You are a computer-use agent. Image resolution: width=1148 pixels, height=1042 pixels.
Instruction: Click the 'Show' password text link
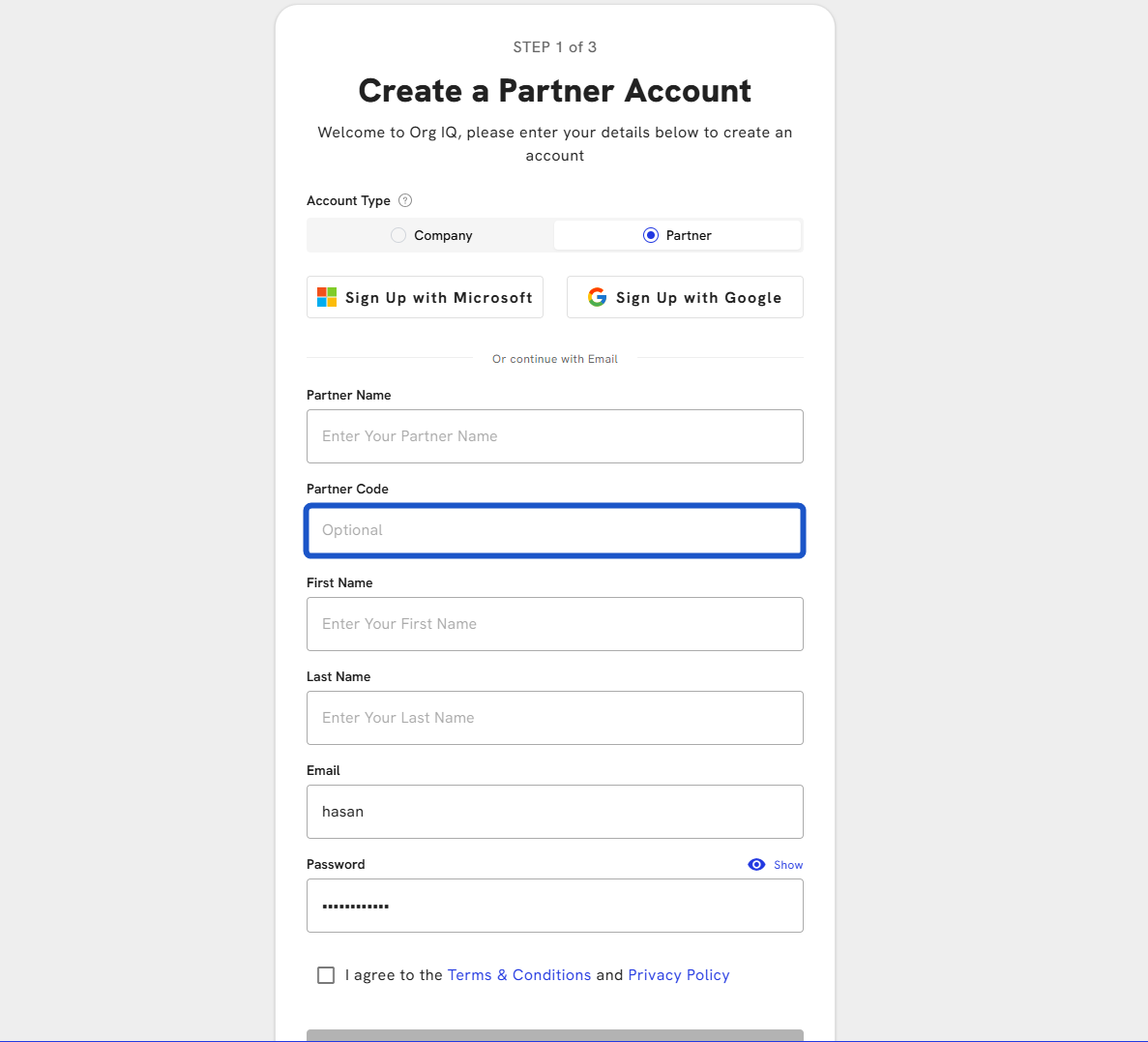point(788,865)
